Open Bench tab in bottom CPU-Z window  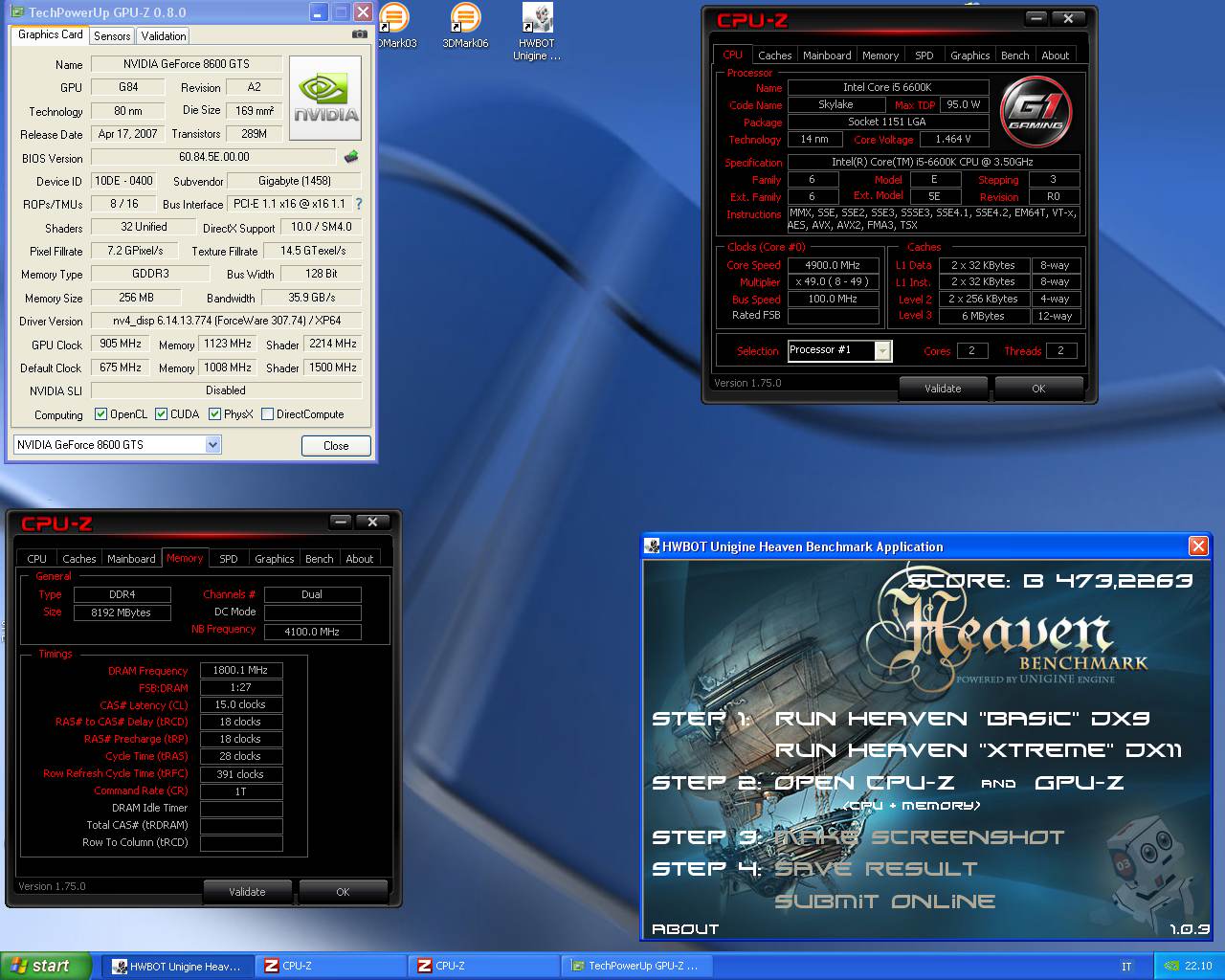(x=319, y=559)
